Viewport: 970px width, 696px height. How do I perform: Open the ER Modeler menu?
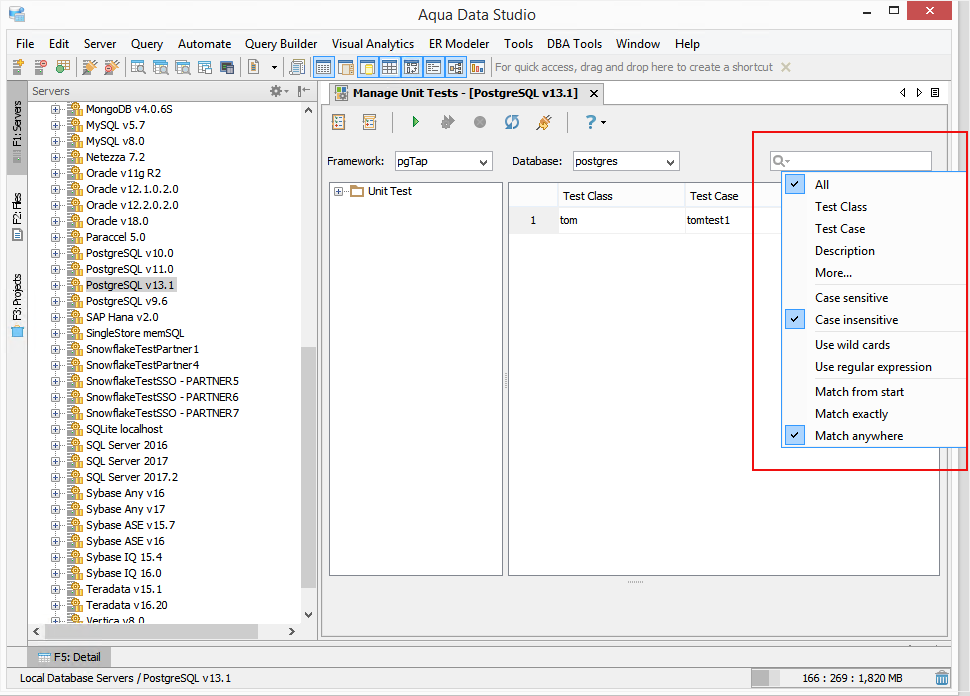[458, 44]
